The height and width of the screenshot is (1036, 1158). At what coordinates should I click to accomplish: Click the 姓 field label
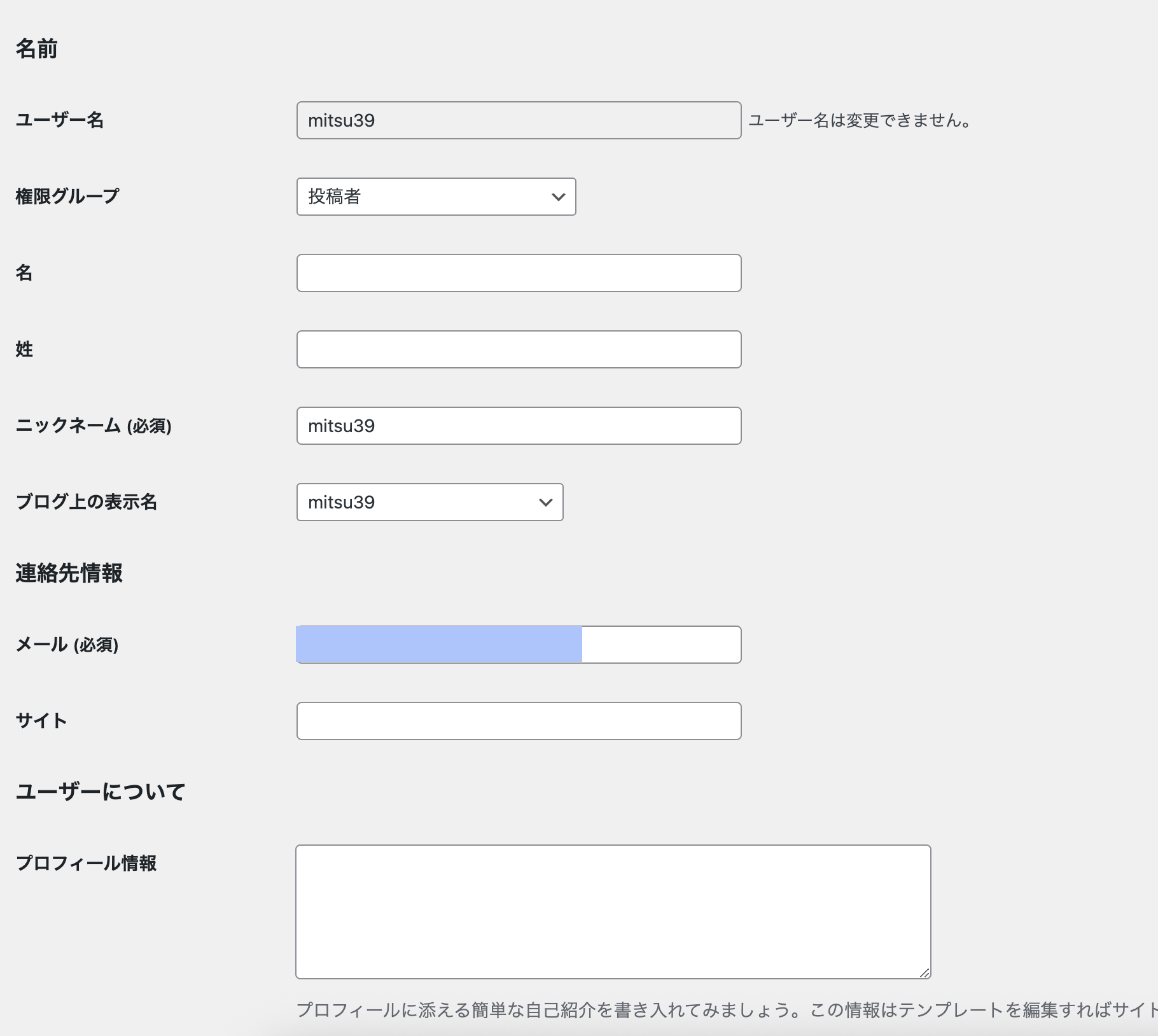24,349
